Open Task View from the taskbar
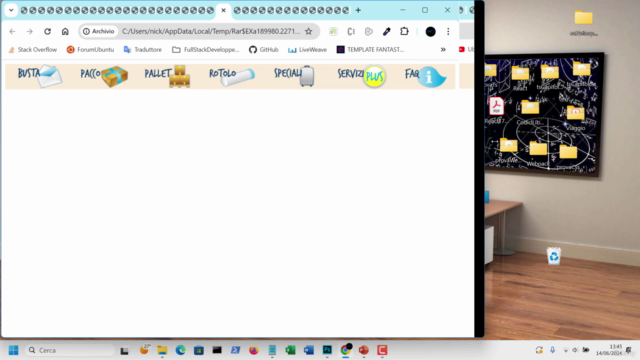This screenshot has height=360, width=640. click(x=124, y=350)
